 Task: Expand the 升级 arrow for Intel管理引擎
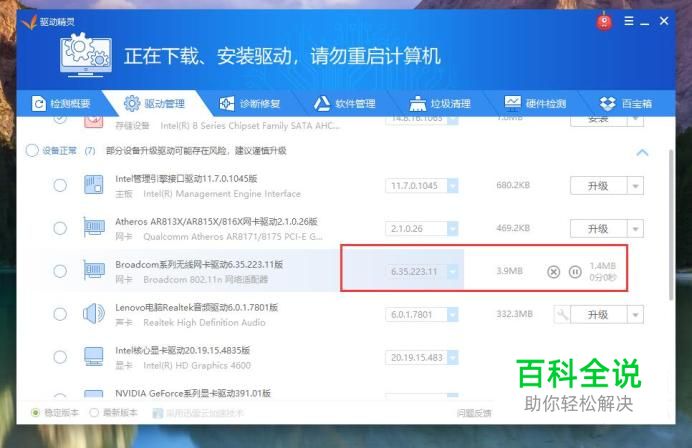(636, 186)
